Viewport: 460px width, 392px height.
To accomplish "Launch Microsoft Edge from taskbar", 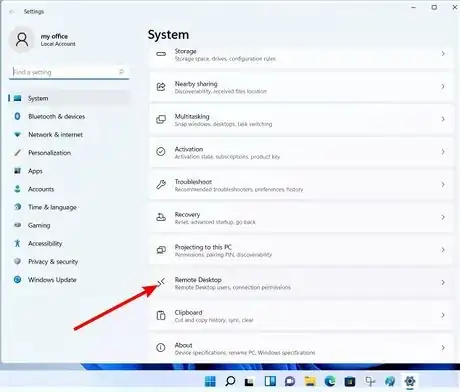I will [330, 381].
